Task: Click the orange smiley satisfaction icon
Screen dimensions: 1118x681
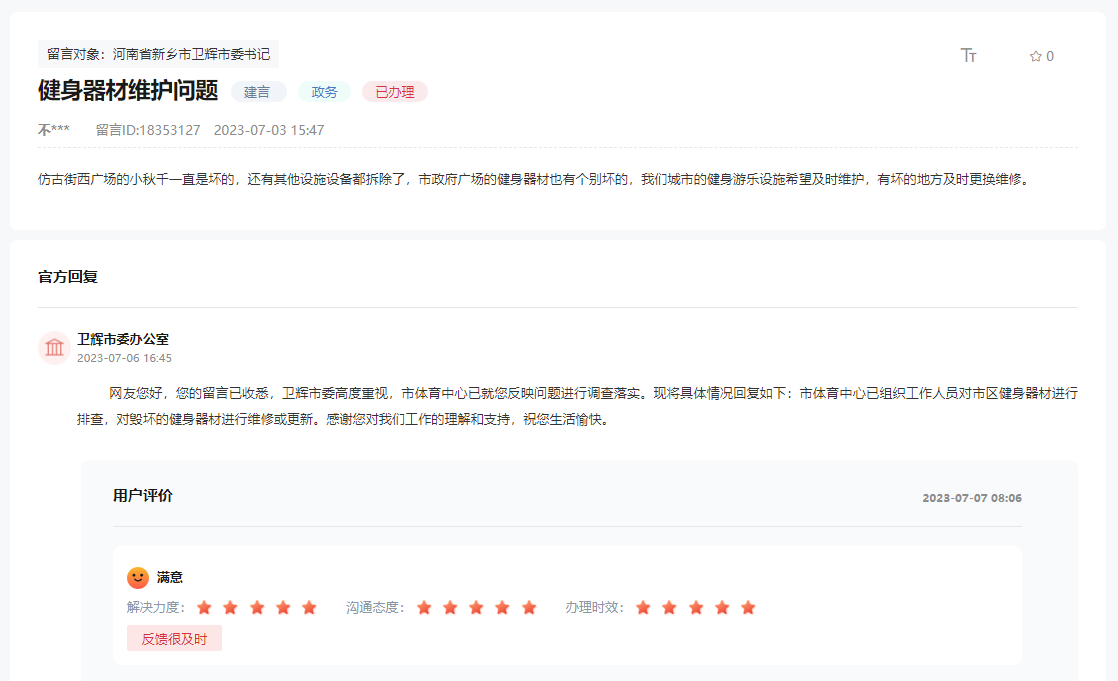Action: (x=138, y=578)
